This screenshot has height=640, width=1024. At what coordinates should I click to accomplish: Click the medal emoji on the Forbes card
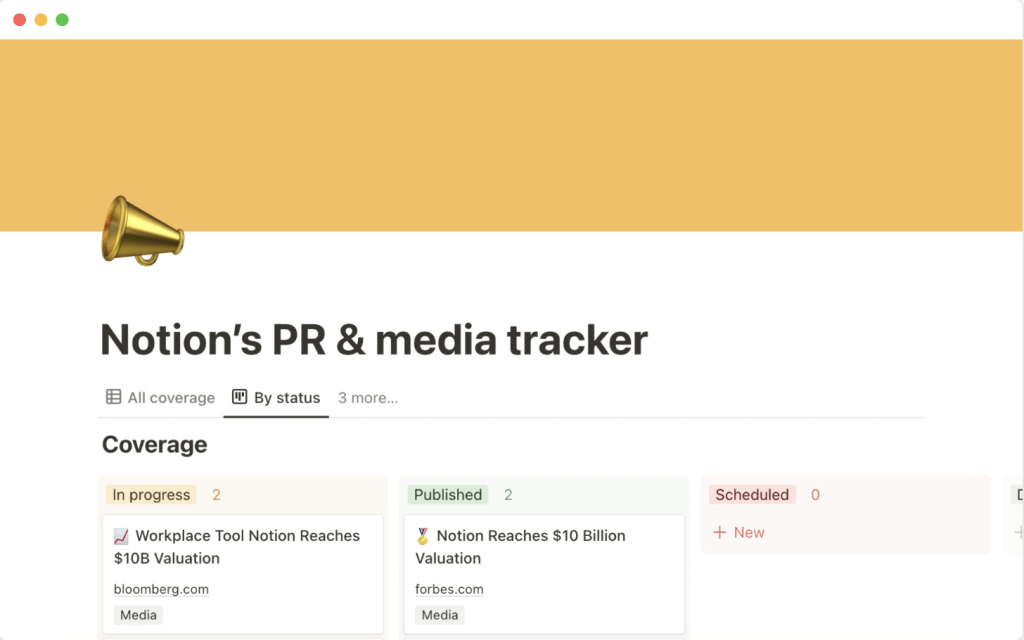(423, 536)
